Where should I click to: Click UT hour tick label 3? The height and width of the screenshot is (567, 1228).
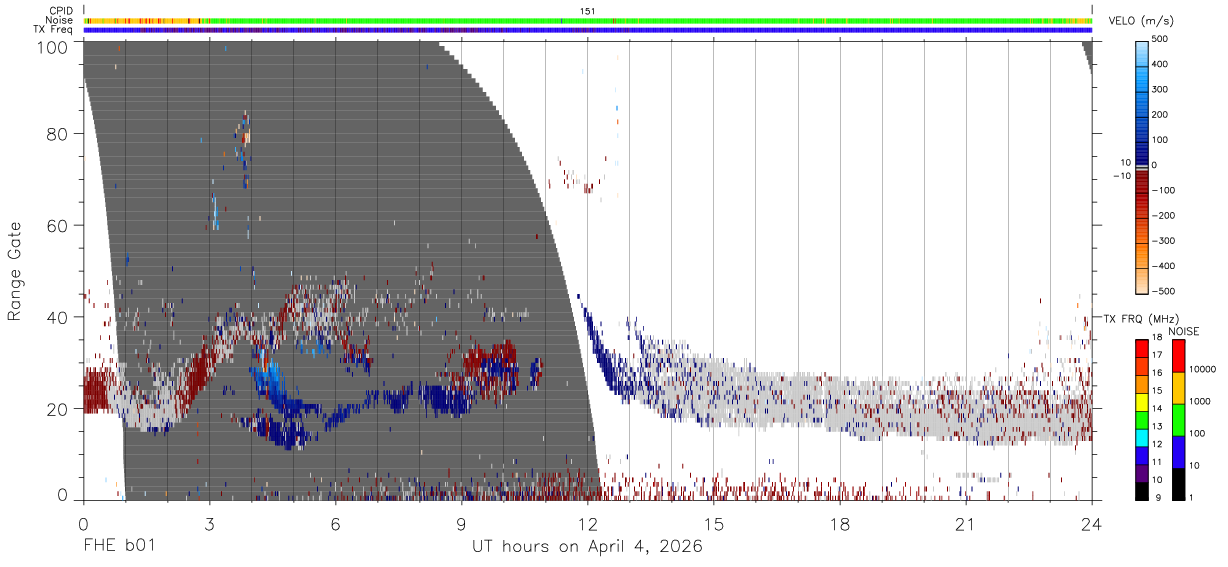pyautogui.click(x=209, y=524)
